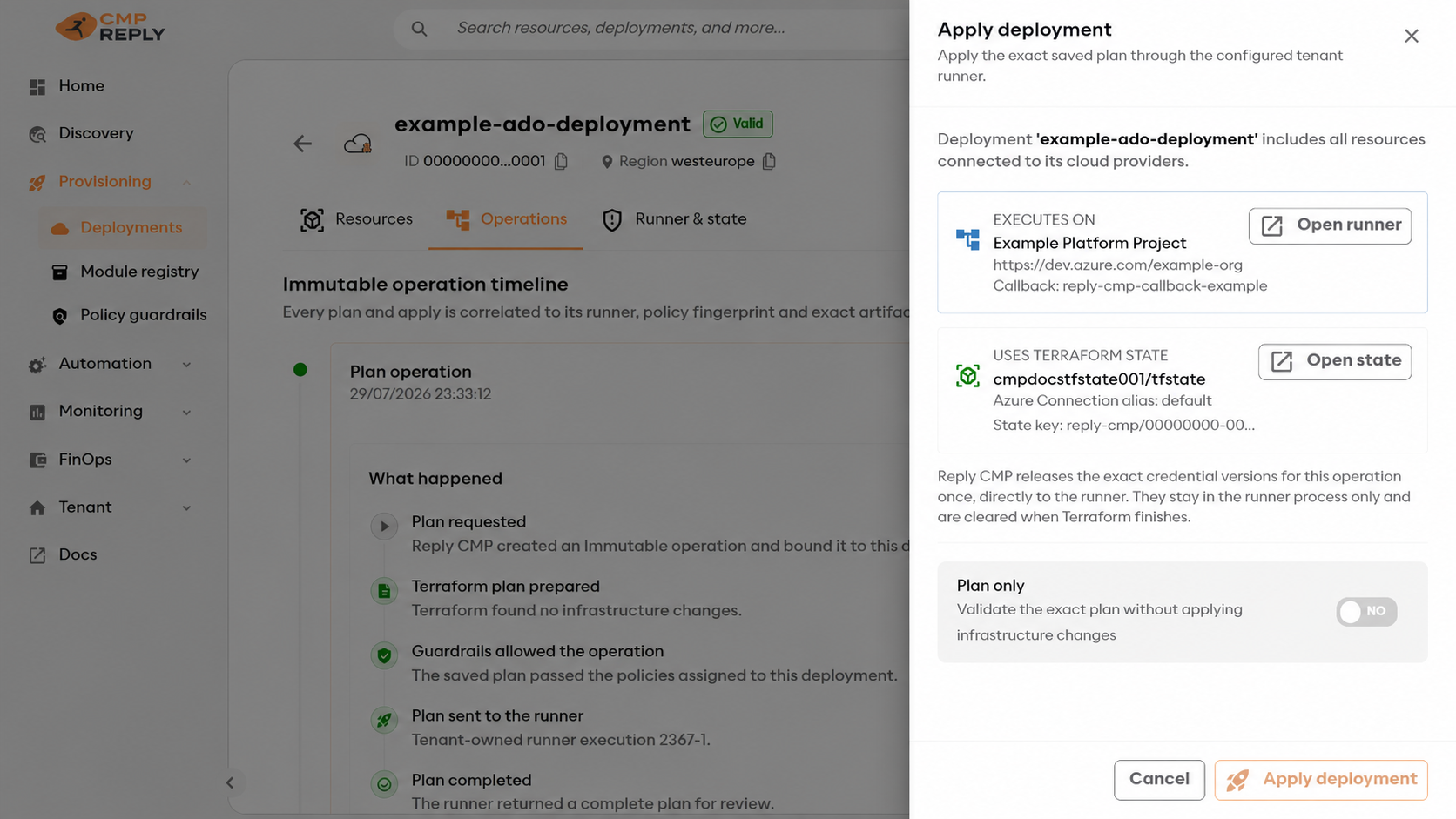Click the Open state button
Screen dimensions: 1456x819
point(1335,362)
